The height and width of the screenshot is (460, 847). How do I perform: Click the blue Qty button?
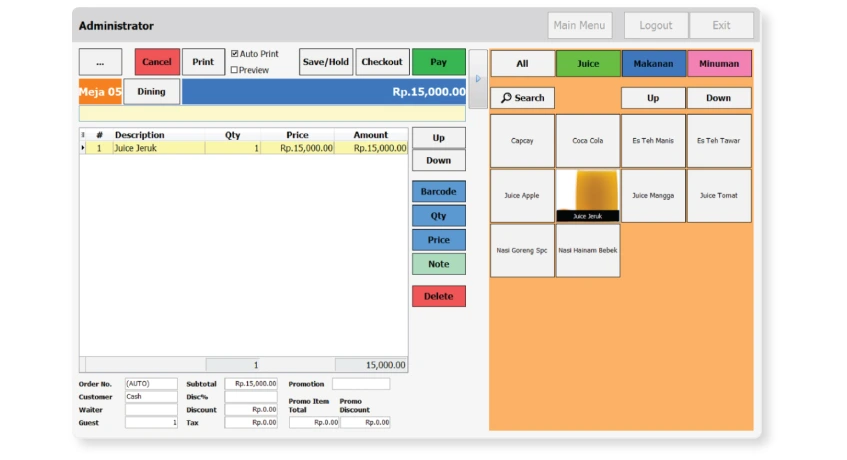439,216
